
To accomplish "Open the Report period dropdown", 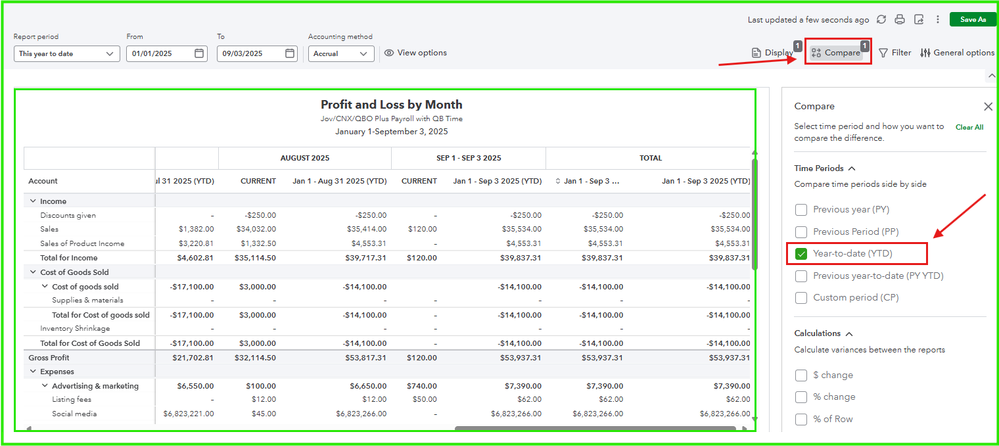I will (x=66, y=54).
